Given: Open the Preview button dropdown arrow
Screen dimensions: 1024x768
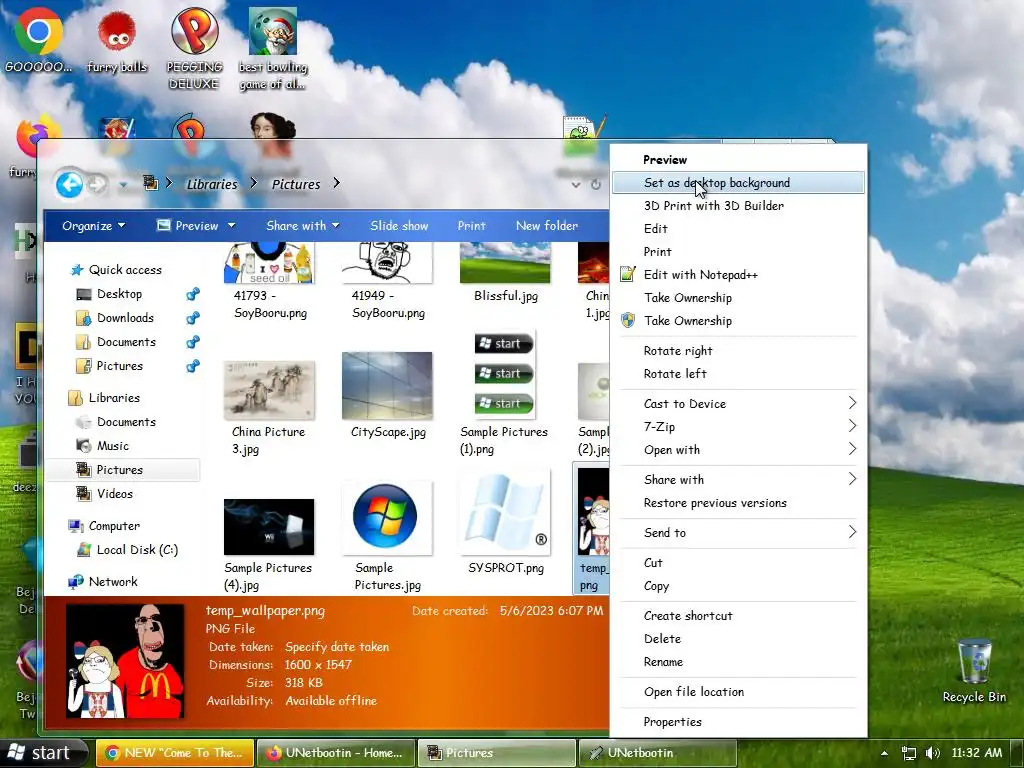Looking at the screenshot, I should [x=231, y=226].
